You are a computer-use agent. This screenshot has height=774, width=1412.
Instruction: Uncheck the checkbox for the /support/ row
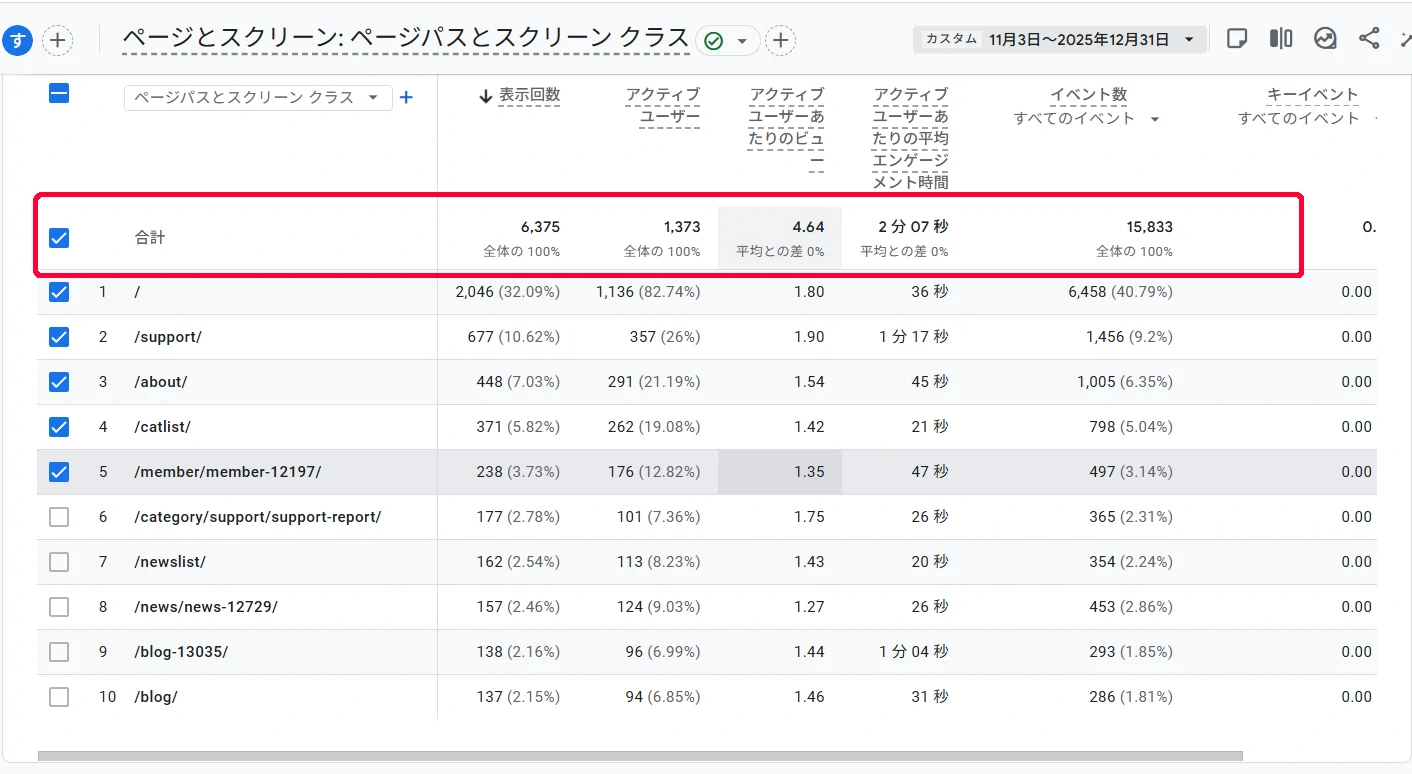59,337
